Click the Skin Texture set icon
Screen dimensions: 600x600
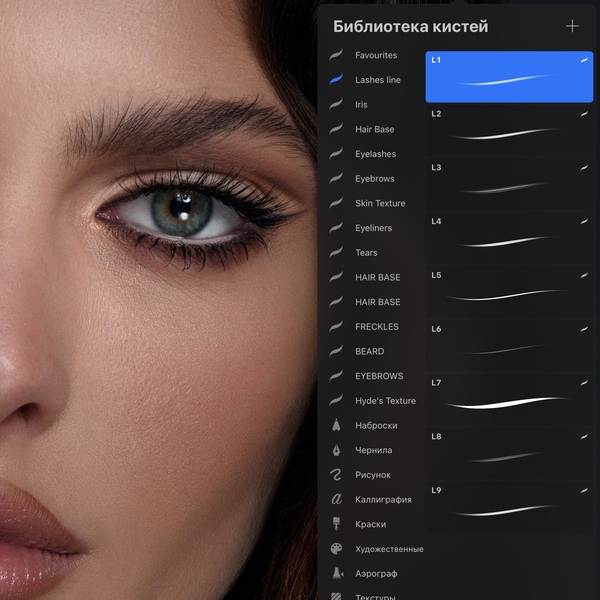[336, 203]
